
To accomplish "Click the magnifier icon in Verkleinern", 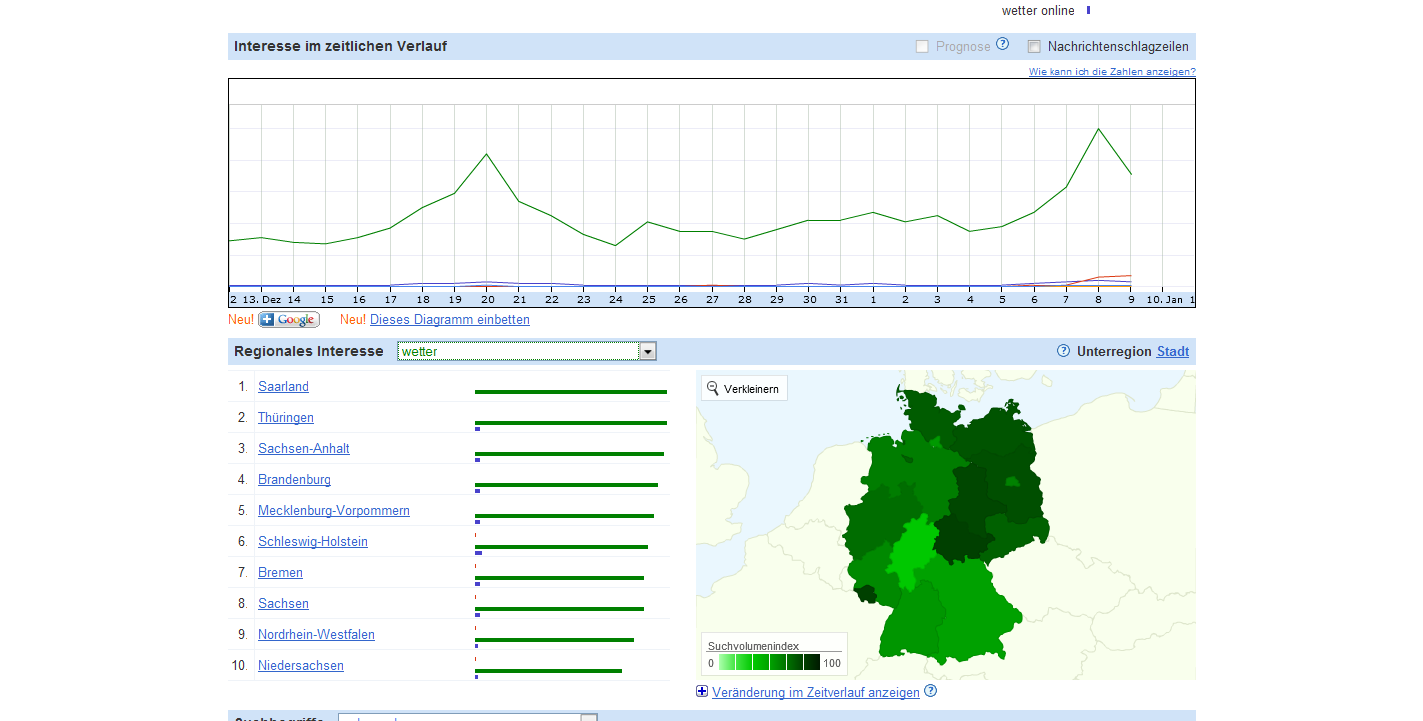I will [x=713, y=388].
